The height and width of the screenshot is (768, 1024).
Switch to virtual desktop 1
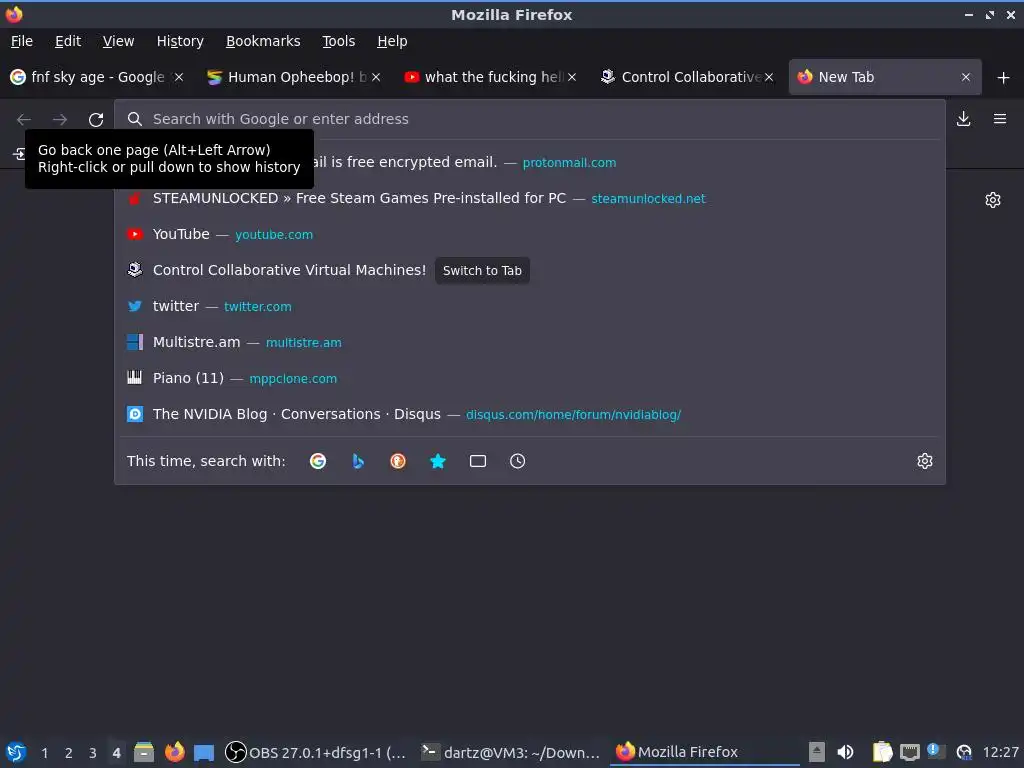44,753
